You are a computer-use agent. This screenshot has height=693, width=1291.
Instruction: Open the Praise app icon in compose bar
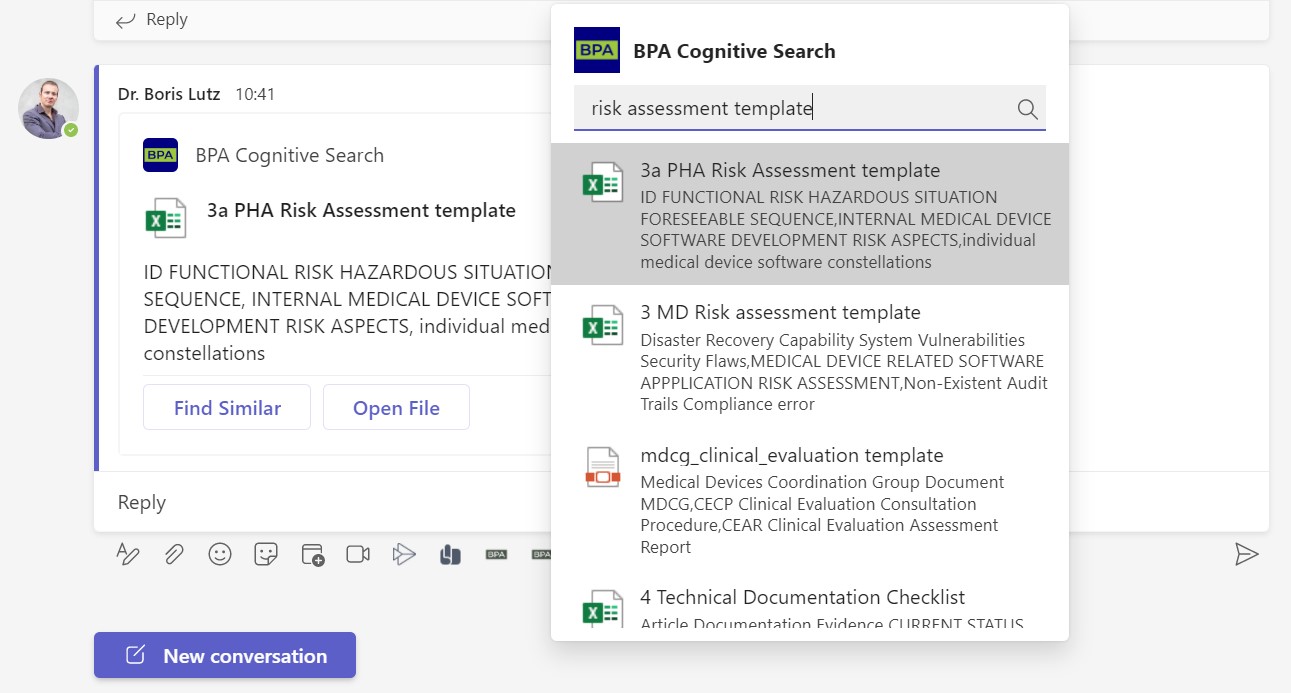coord(450,554)
